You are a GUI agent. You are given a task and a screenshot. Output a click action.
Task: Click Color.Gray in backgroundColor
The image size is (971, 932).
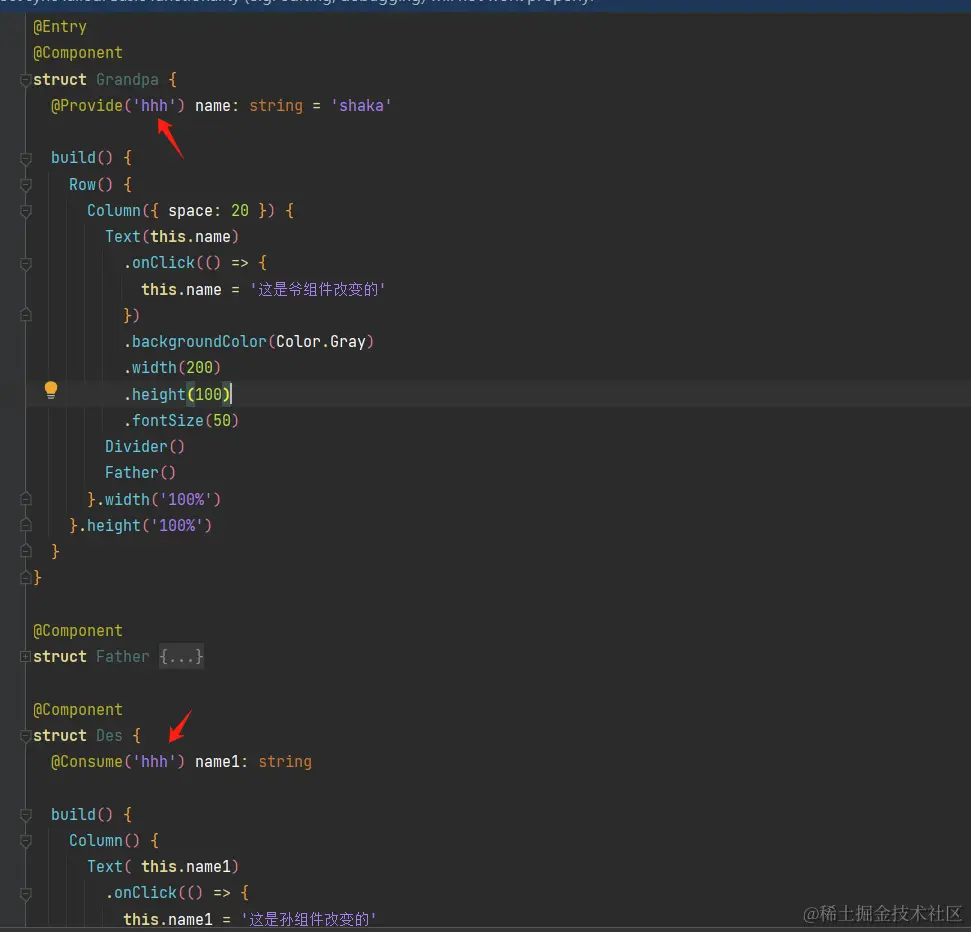pyautogui.click(x=321, y=341)
